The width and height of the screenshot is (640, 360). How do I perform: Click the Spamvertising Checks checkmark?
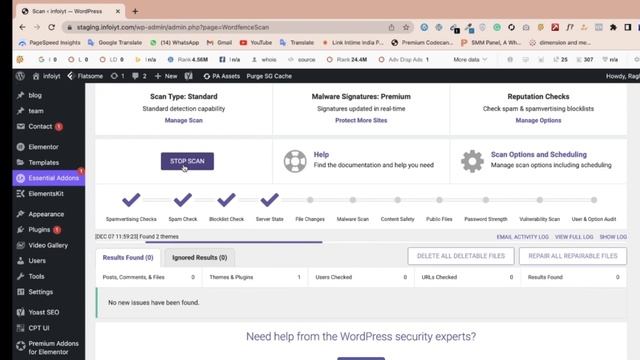(x=131, y=200)
